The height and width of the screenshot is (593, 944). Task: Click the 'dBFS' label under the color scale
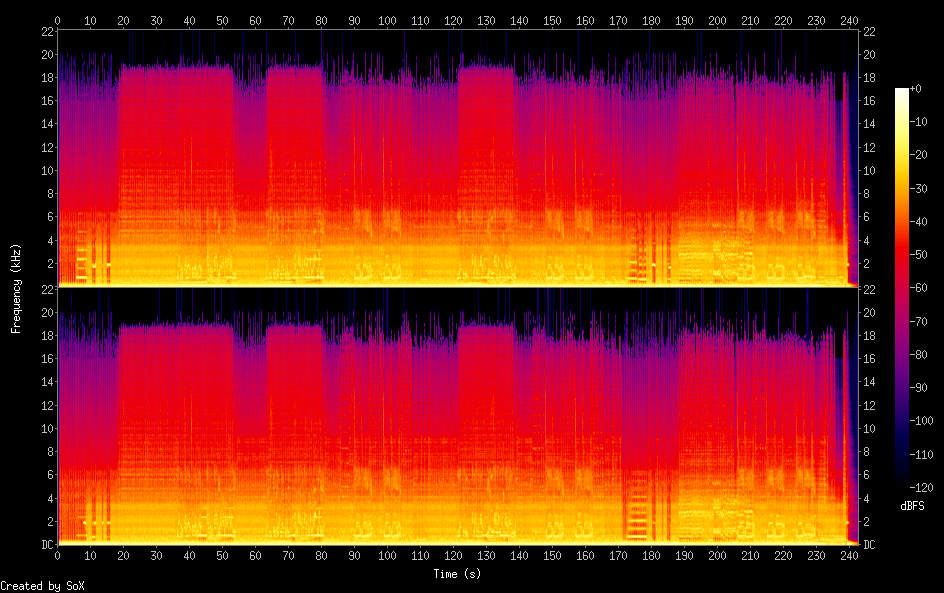pyautogui.click(x=911, y=506)
